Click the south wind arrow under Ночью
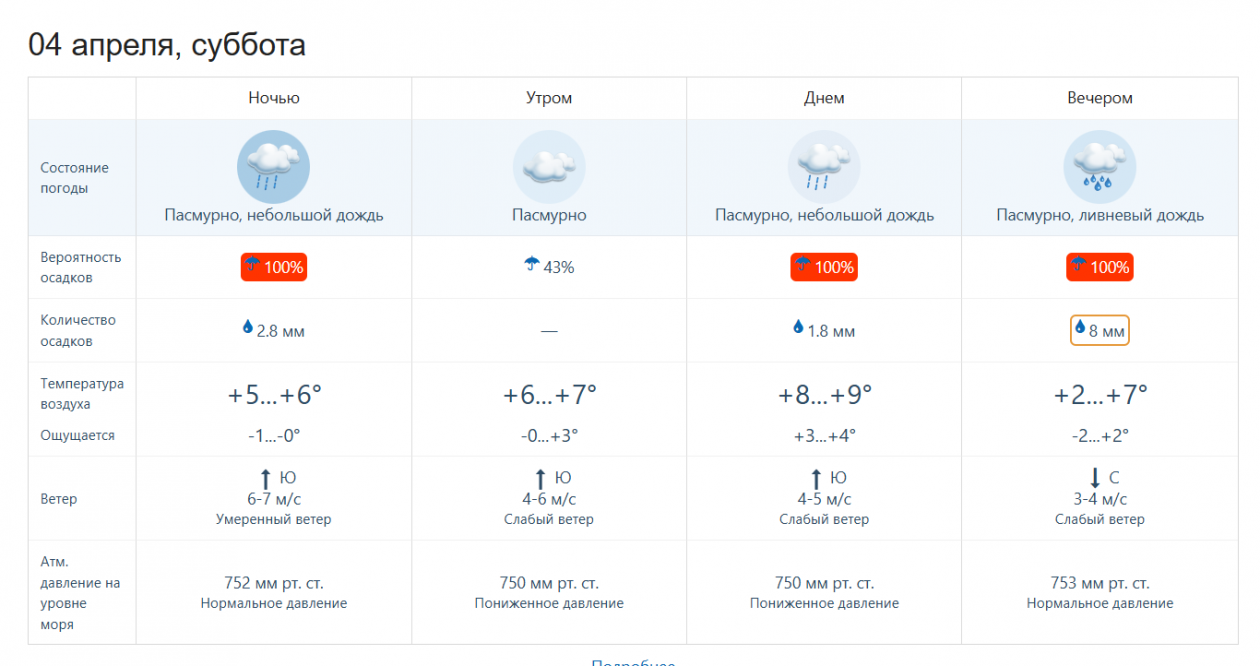Image resolution: width=1260 pixels, height=666 pixels. click(x=266, y=479)
